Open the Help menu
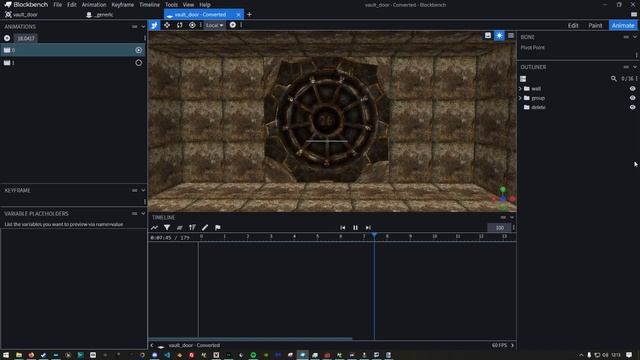The height and width of the screenshot is (360, 640). pos(205,5)
